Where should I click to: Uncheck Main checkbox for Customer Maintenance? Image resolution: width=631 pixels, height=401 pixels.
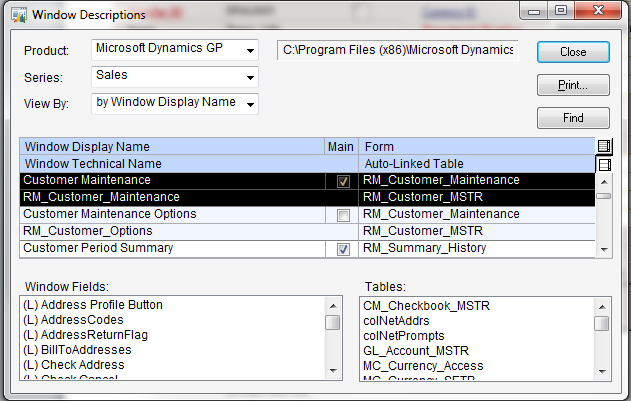coord(343,181)
